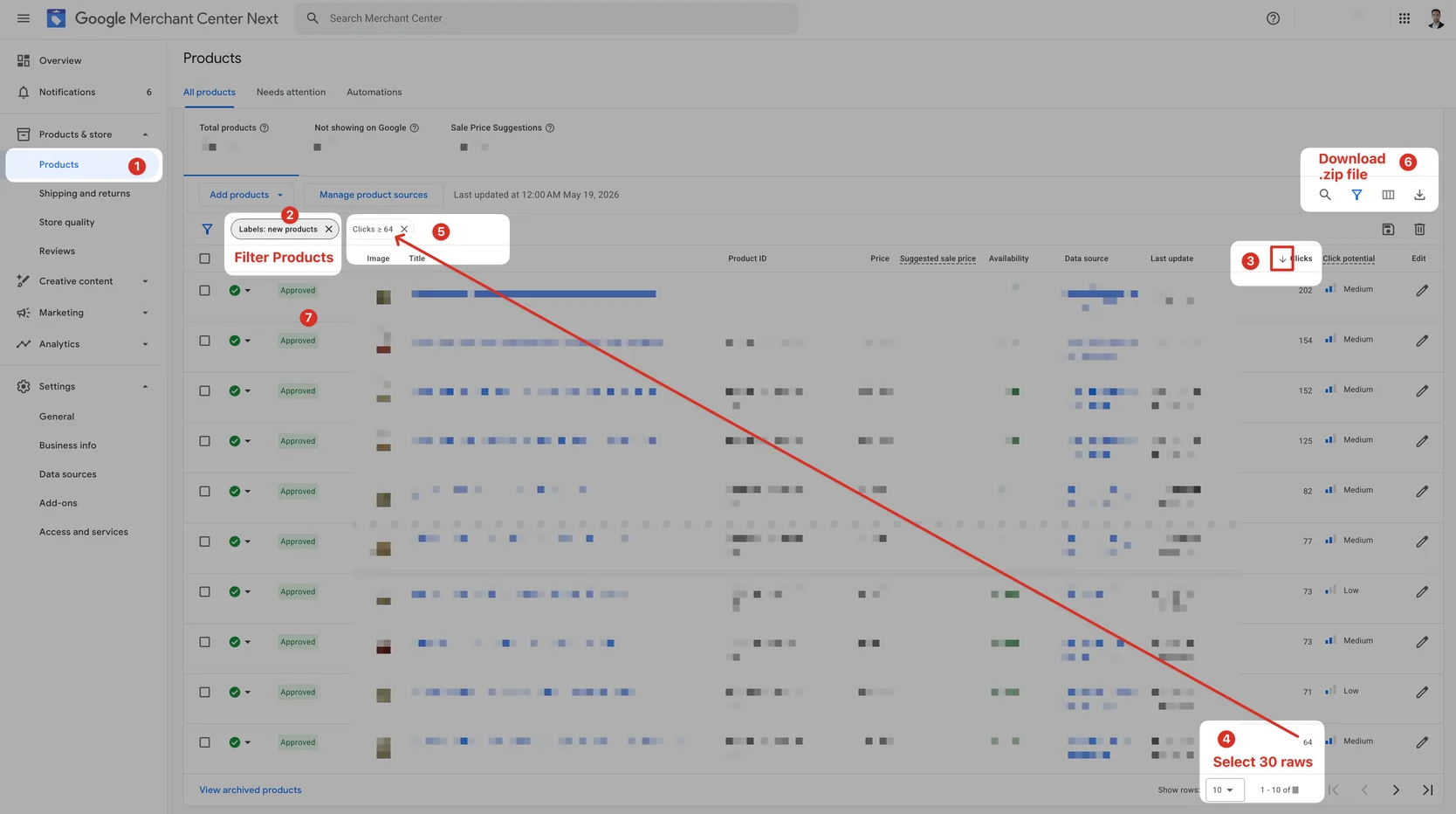
Task: Open the Show rows dropdown
Action: tap(1223, 790)
